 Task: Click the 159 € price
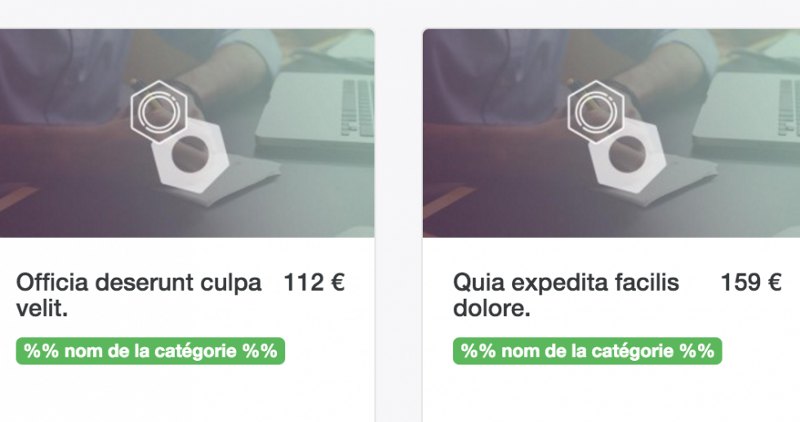751,282
